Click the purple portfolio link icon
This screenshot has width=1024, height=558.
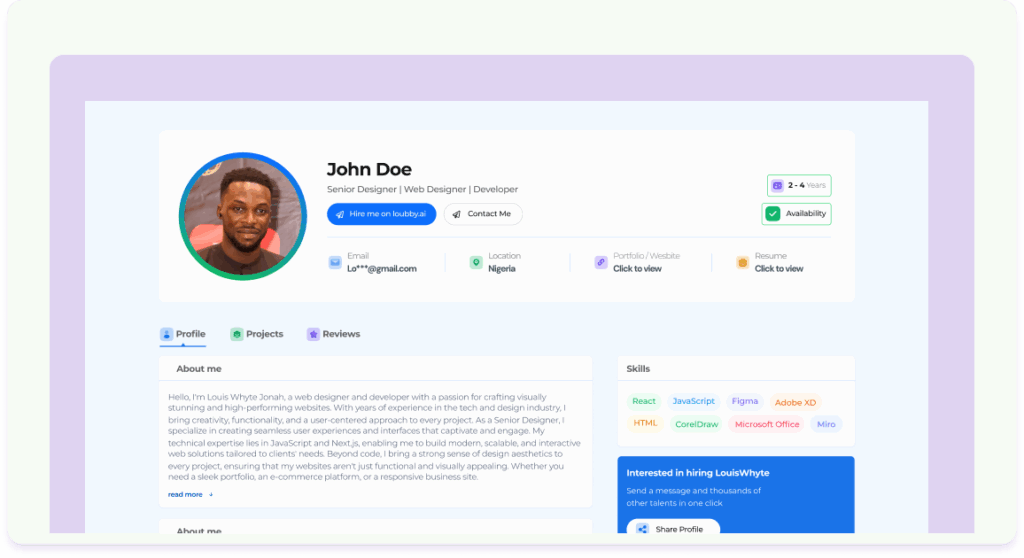(x=601, y=263)
